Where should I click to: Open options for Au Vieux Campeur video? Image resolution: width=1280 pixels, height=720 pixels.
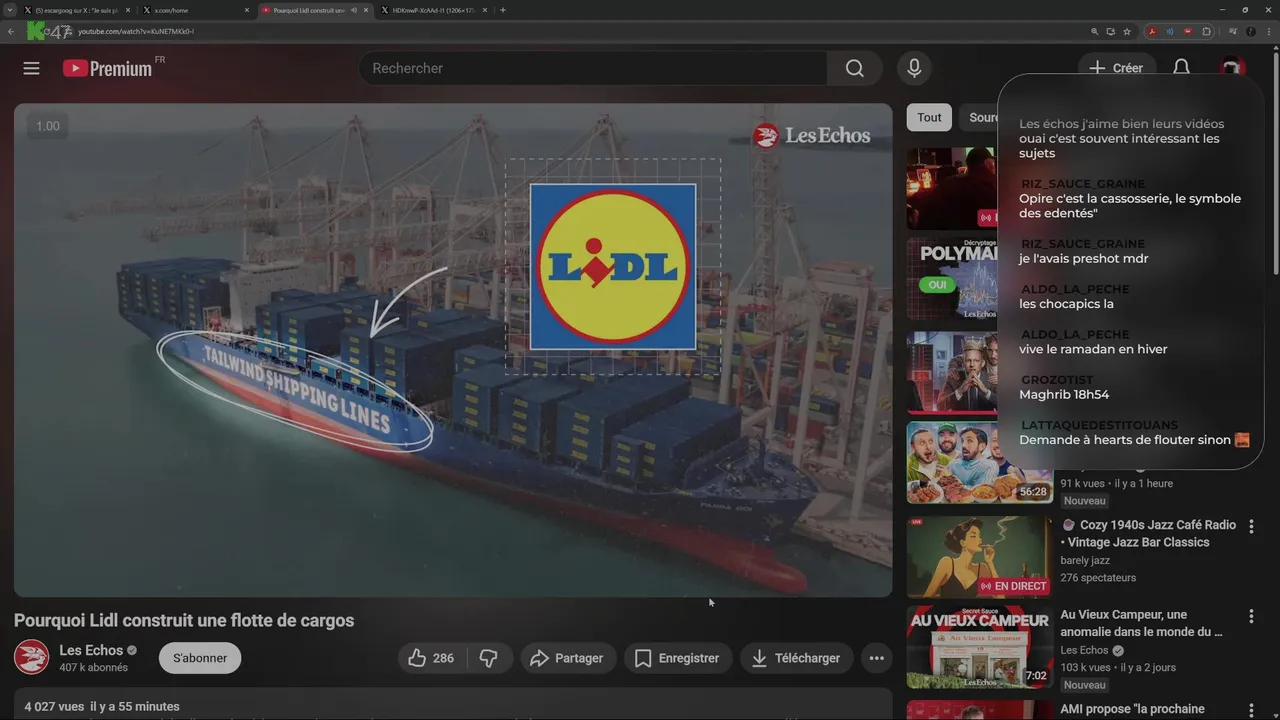point(1251,616)
